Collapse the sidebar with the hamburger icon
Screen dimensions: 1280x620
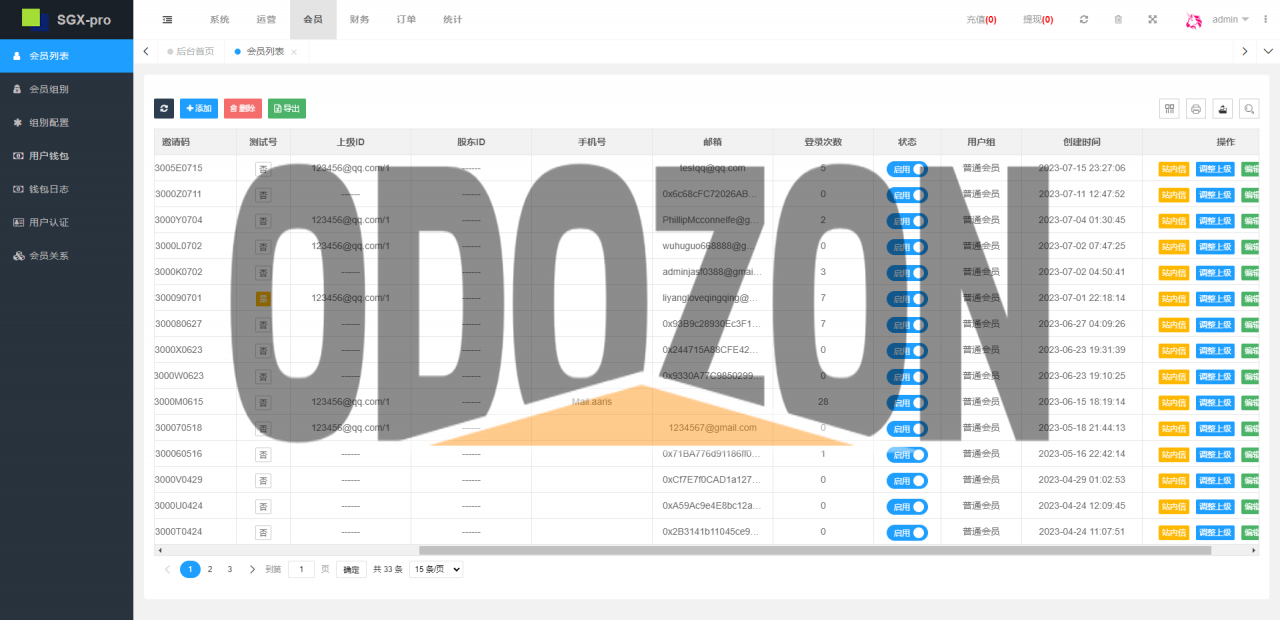[x=167, y=19]
